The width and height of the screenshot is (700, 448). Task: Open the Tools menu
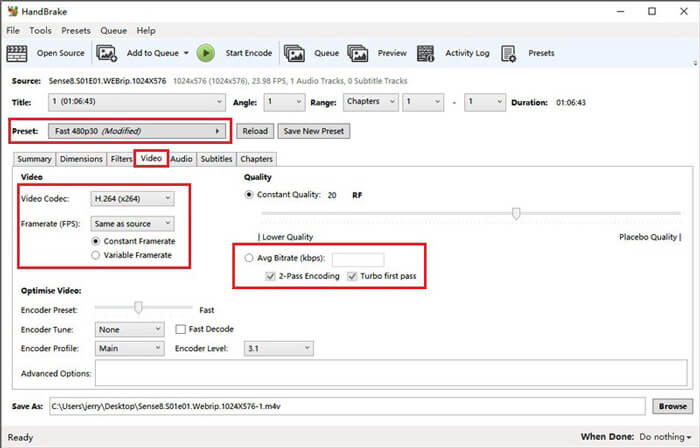point(40,31)
